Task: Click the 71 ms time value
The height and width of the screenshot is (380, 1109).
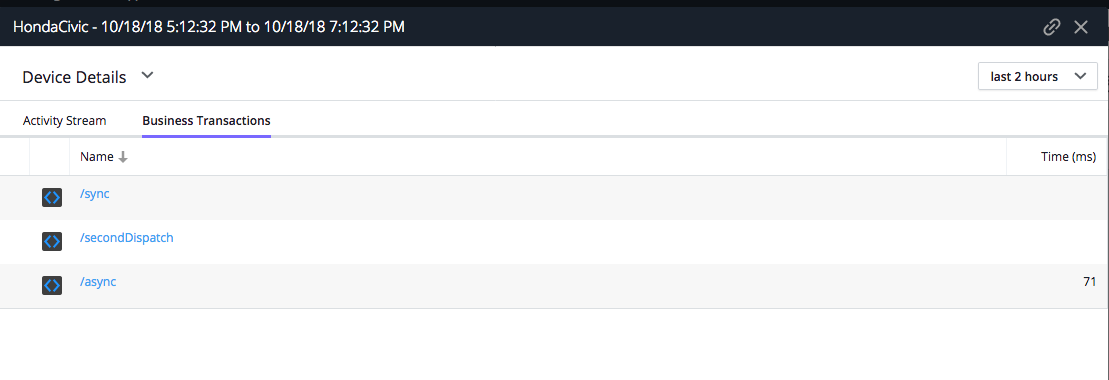Action: [x=1089, y=282]
